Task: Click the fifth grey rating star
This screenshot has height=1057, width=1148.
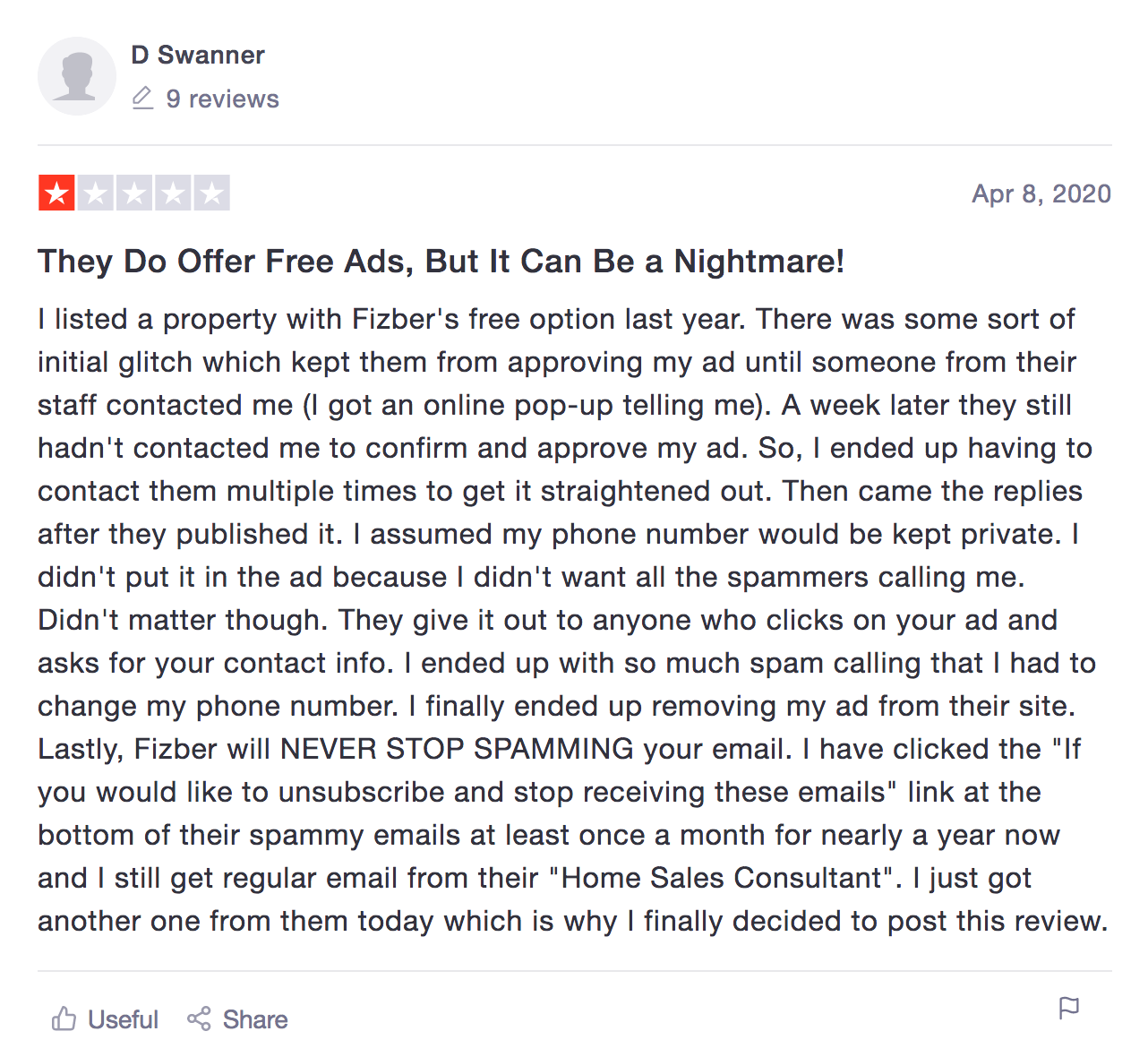Action: pos(211,193)
